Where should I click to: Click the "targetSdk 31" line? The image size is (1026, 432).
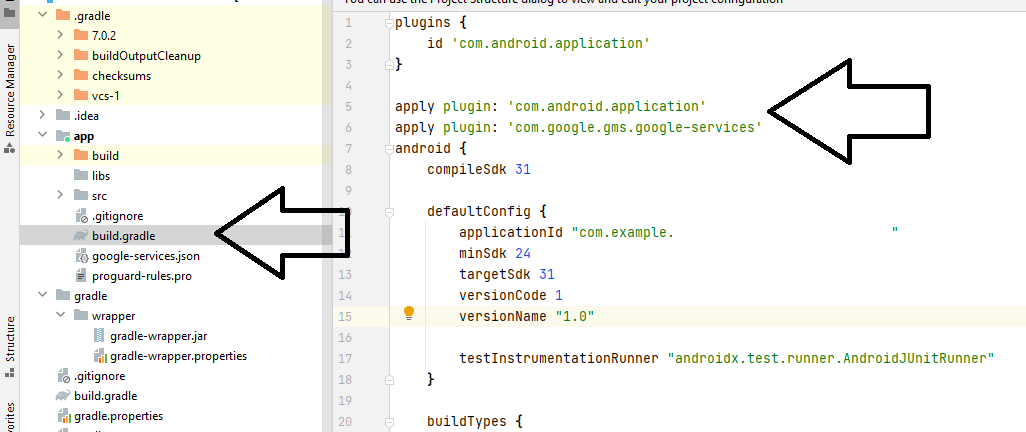(x=506, y=274)
